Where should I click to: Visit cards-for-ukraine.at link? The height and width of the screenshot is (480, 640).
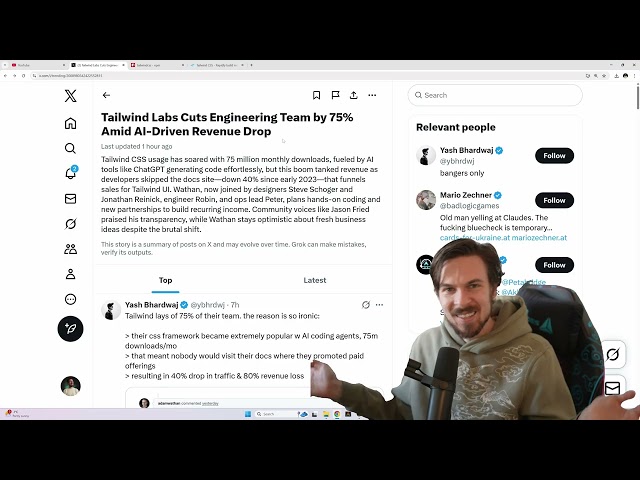pyautogui.click(x=474, y=238)
